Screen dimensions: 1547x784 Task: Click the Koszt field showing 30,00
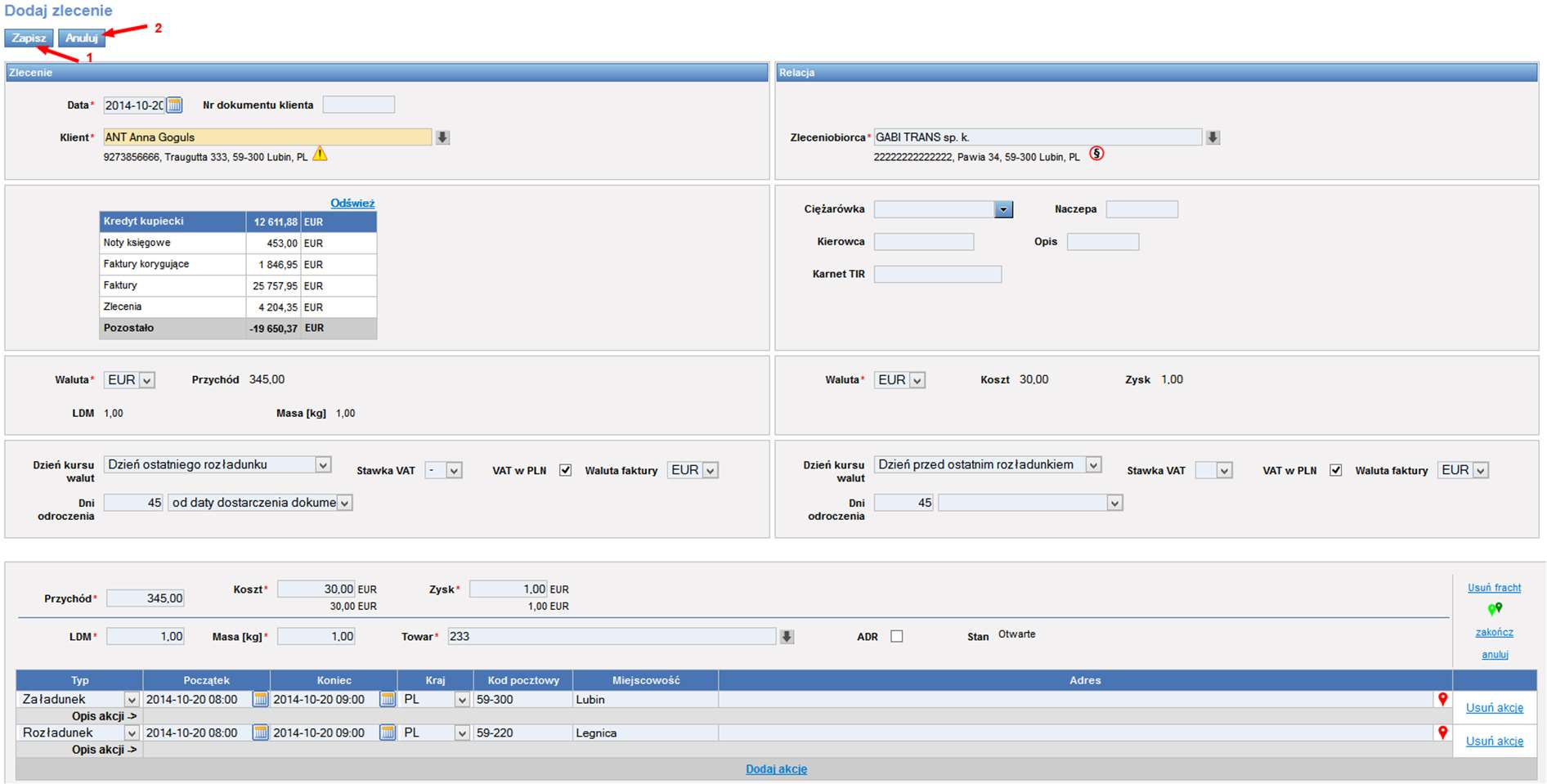[x=316, y=589]
